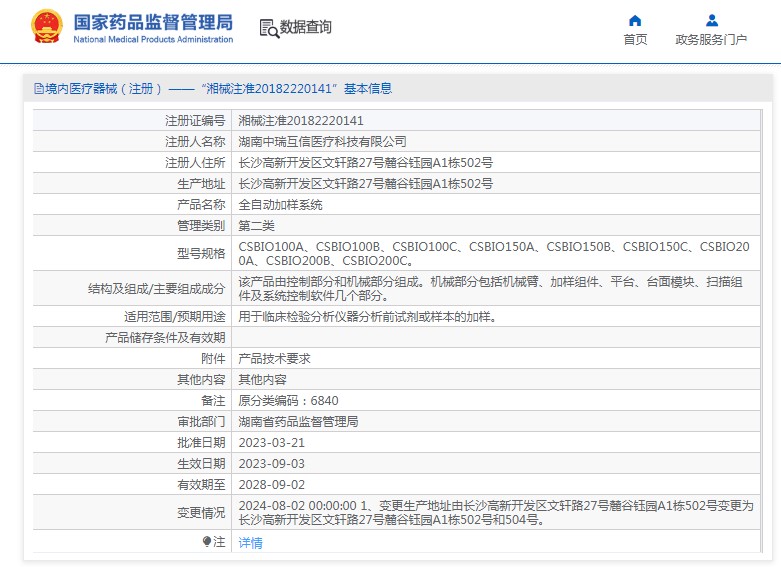Click the 2024-08-02 change record text
Viewport: 781px width, 567px height.
[496, 512]
